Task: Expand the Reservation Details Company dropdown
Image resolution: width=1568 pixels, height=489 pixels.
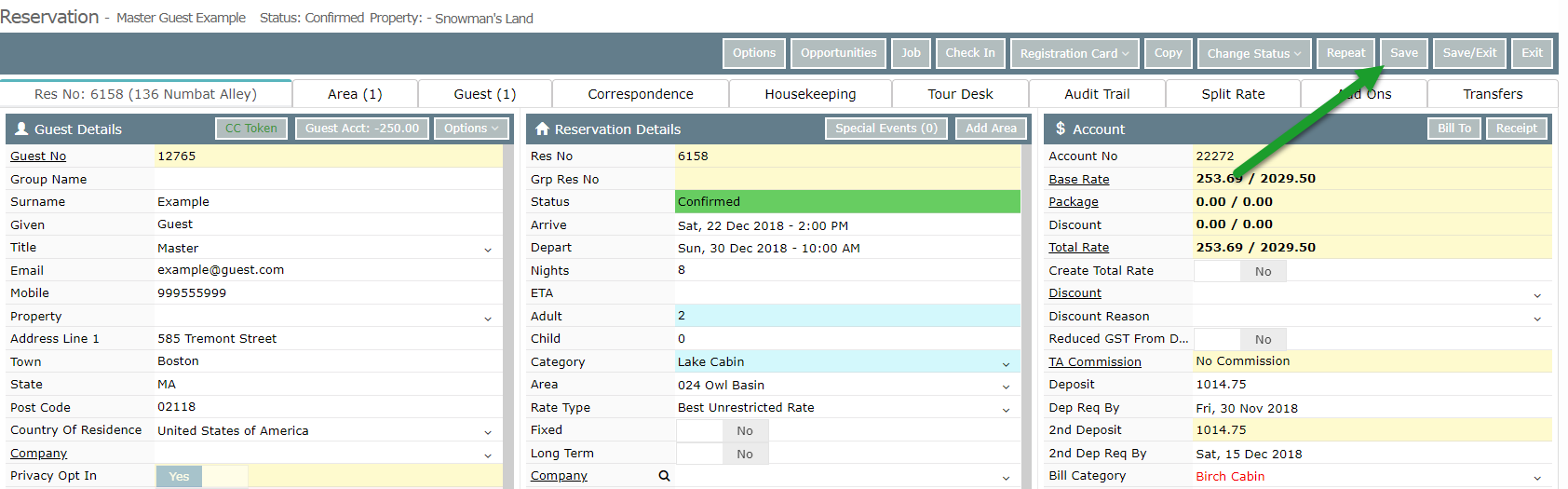Action: pos(1006,477)
